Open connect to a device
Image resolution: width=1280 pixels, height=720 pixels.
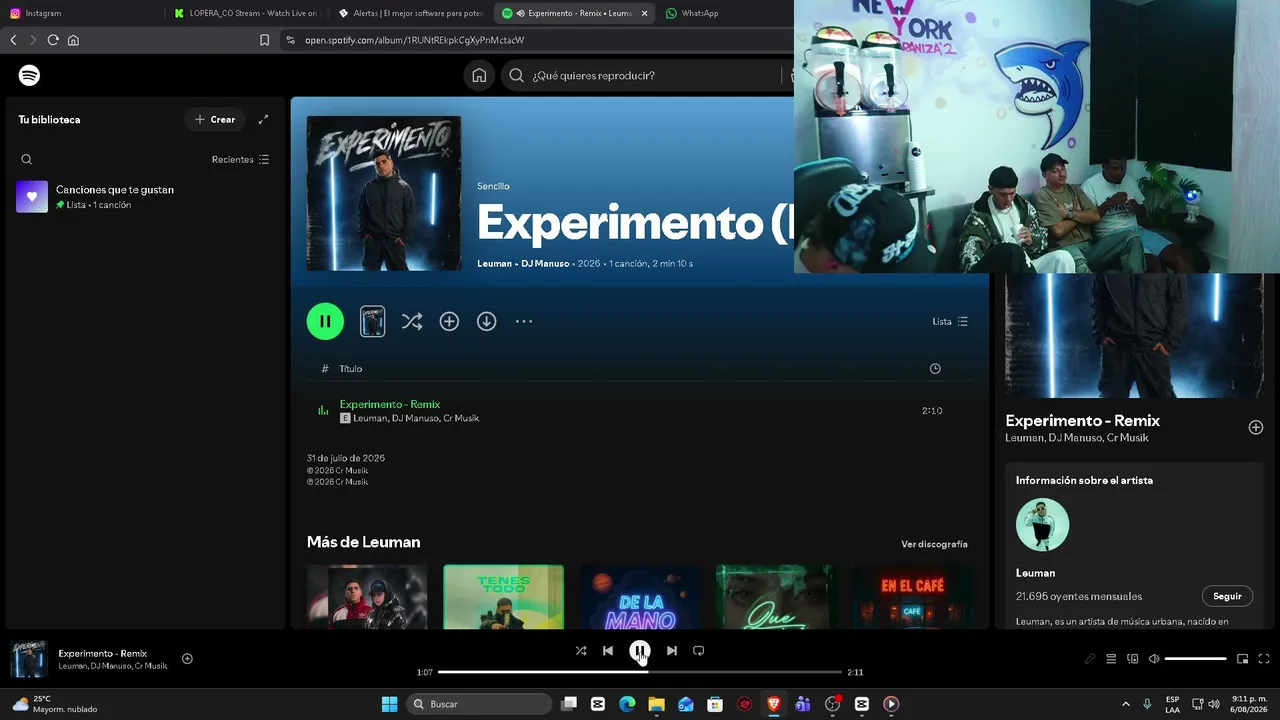pos(1133,659)
